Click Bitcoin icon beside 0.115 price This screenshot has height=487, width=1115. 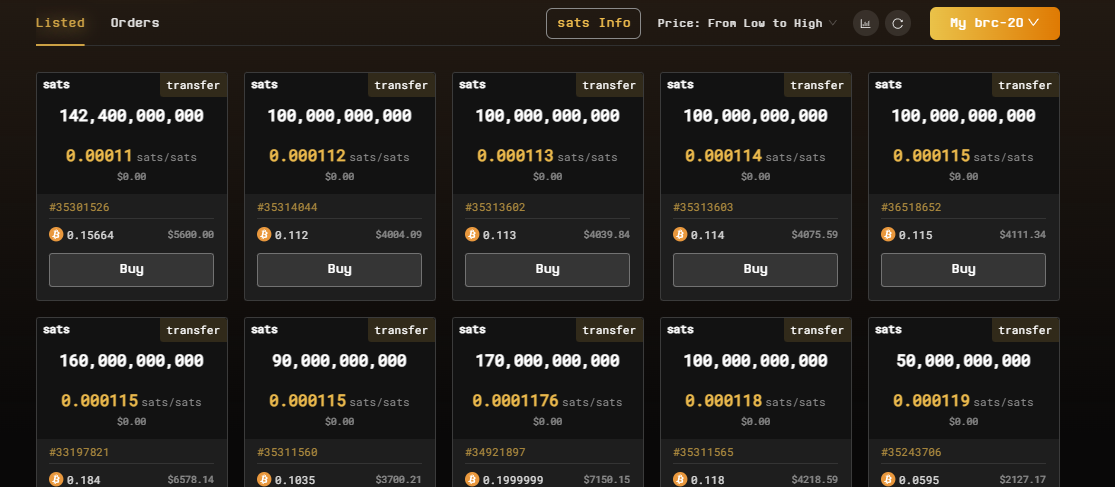pyautogui.click(x=888, y=235)
